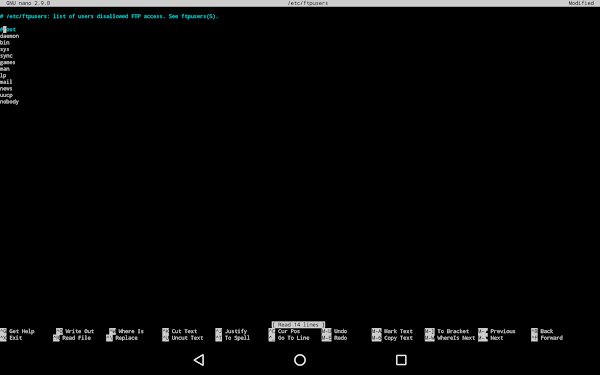The height and width of the screenshot is (375, 600).
Task: Place cursor on the 'games' line
Action: point(8,62)
